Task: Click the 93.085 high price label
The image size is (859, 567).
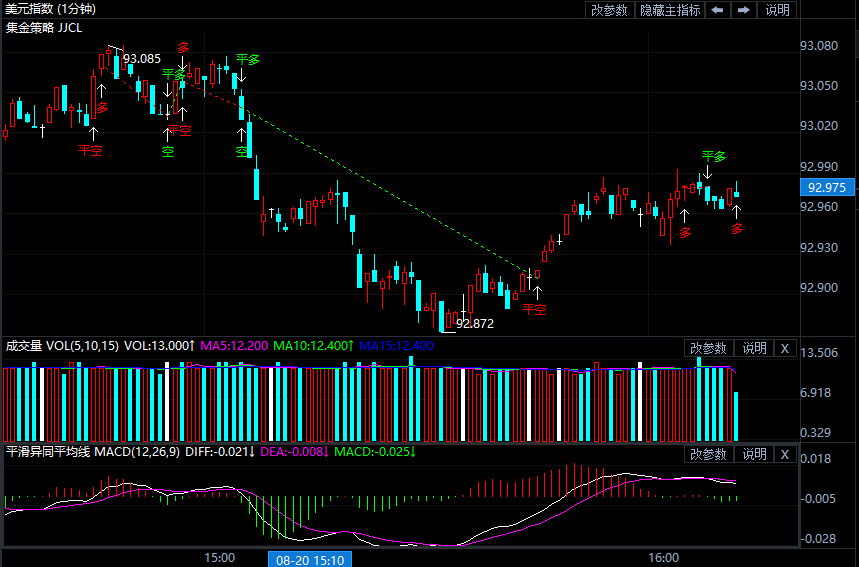Action: (x=141, y=59)
